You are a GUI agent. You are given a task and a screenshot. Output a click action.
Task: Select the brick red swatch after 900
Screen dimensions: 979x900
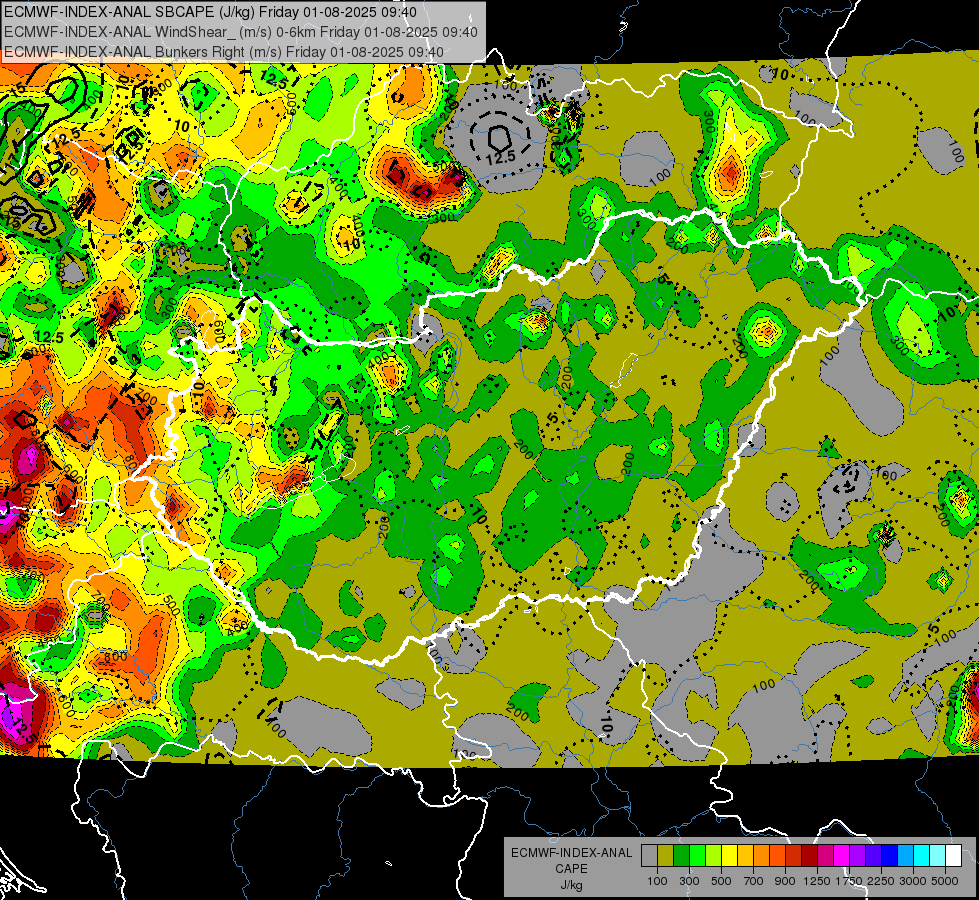point(794,855)
